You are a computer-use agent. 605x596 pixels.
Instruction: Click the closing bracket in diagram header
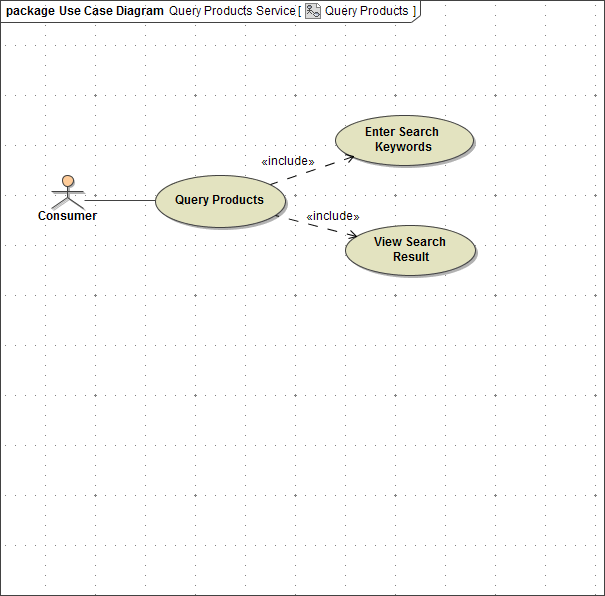(414, 11)
